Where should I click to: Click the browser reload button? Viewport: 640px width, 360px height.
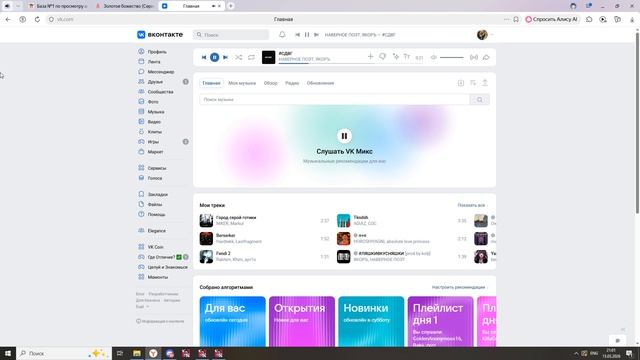[x=37, y=19]
